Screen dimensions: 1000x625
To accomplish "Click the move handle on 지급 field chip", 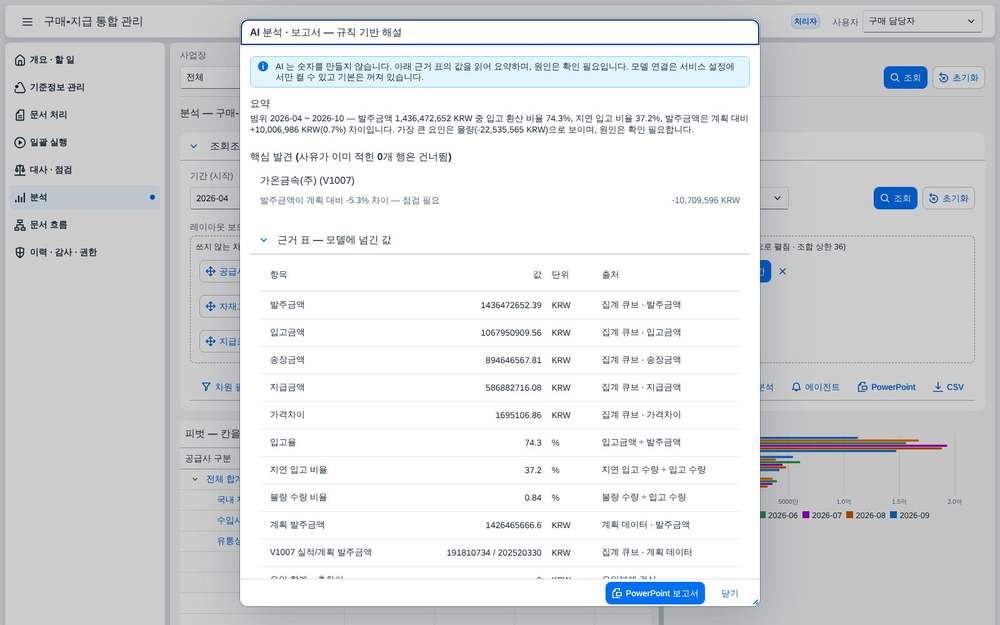I will 210,342.
